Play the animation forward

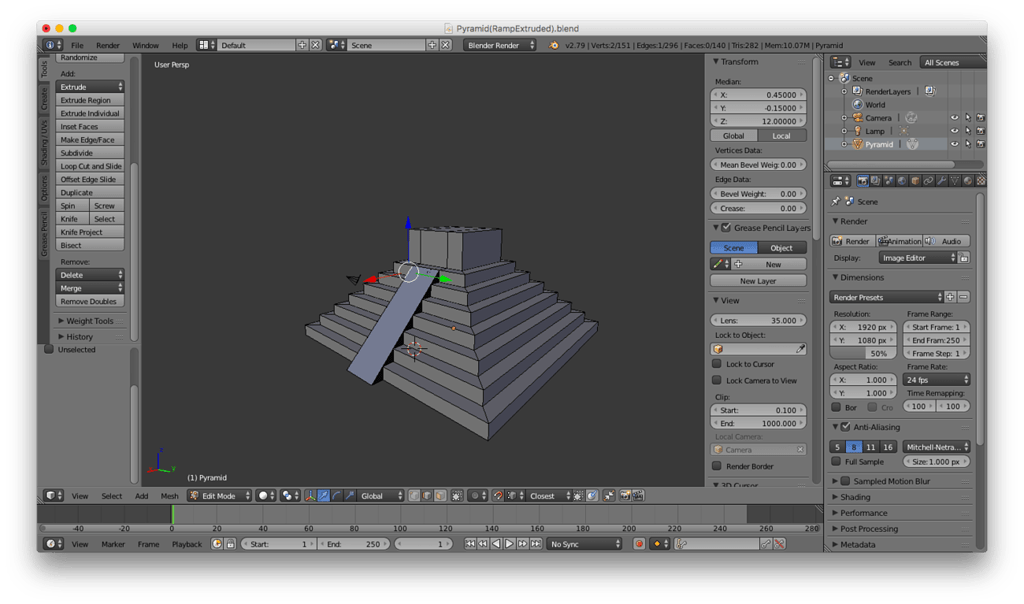pyautogui.click(x=509, y=544)
